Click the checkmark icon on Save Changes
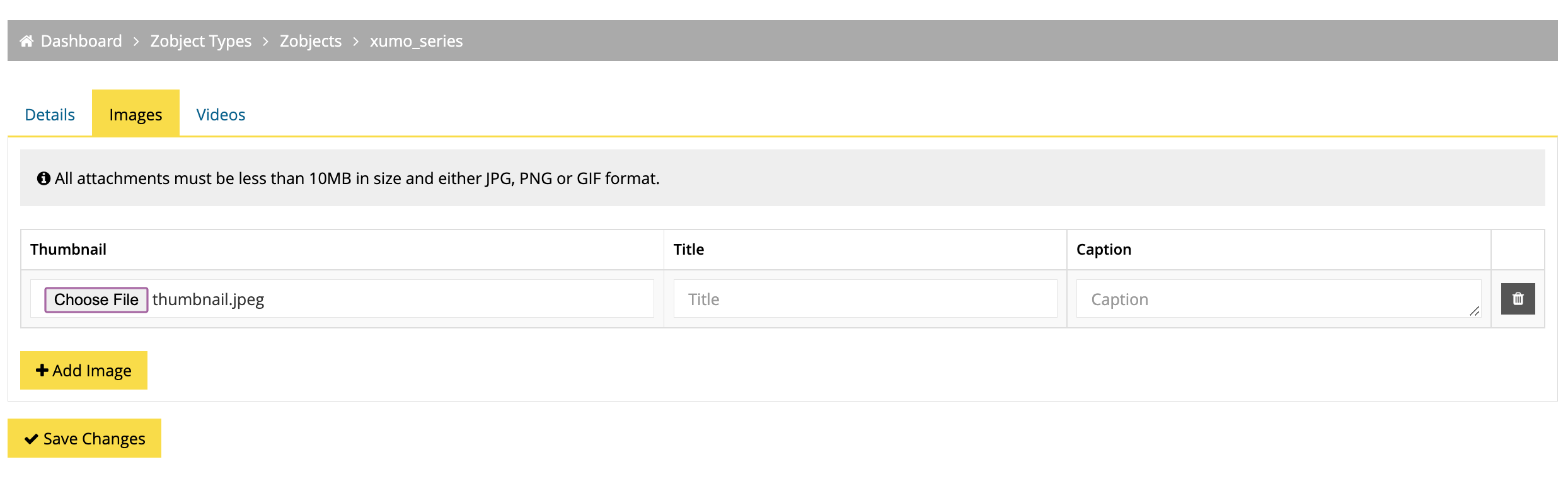Screen dimensions: 1568x498 coord(32,439)
